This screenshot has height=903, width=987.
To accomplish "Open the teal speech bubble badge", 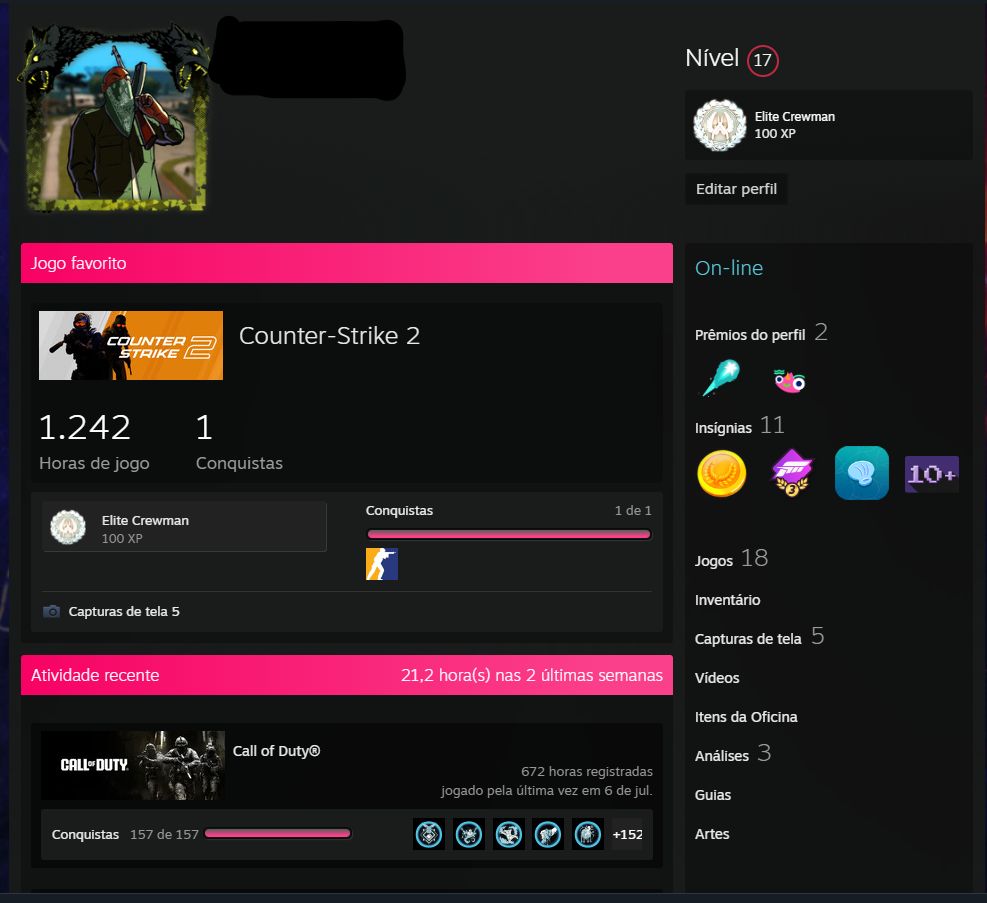I will pyautogui.click(x=862, y=473).
